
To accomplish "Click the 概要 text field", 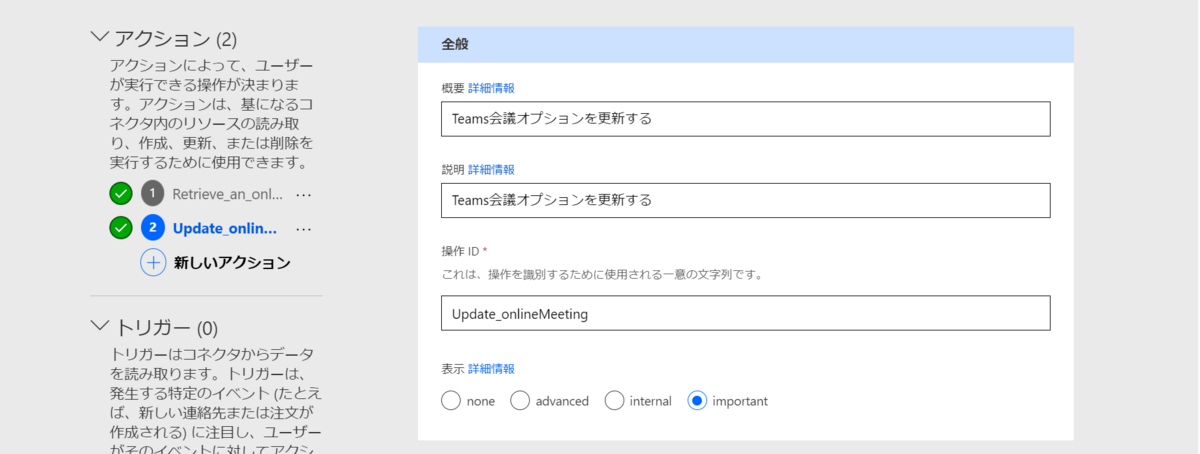I will [x=745, y=119].
